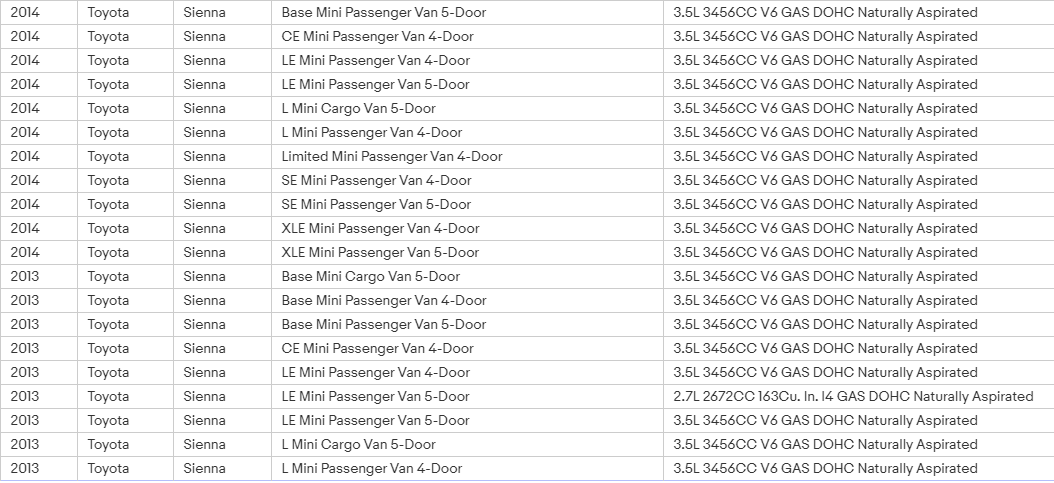
Task: Click the 2013 LE Mini Passenger Van 4-Door cell
Action: pos(467,372)
